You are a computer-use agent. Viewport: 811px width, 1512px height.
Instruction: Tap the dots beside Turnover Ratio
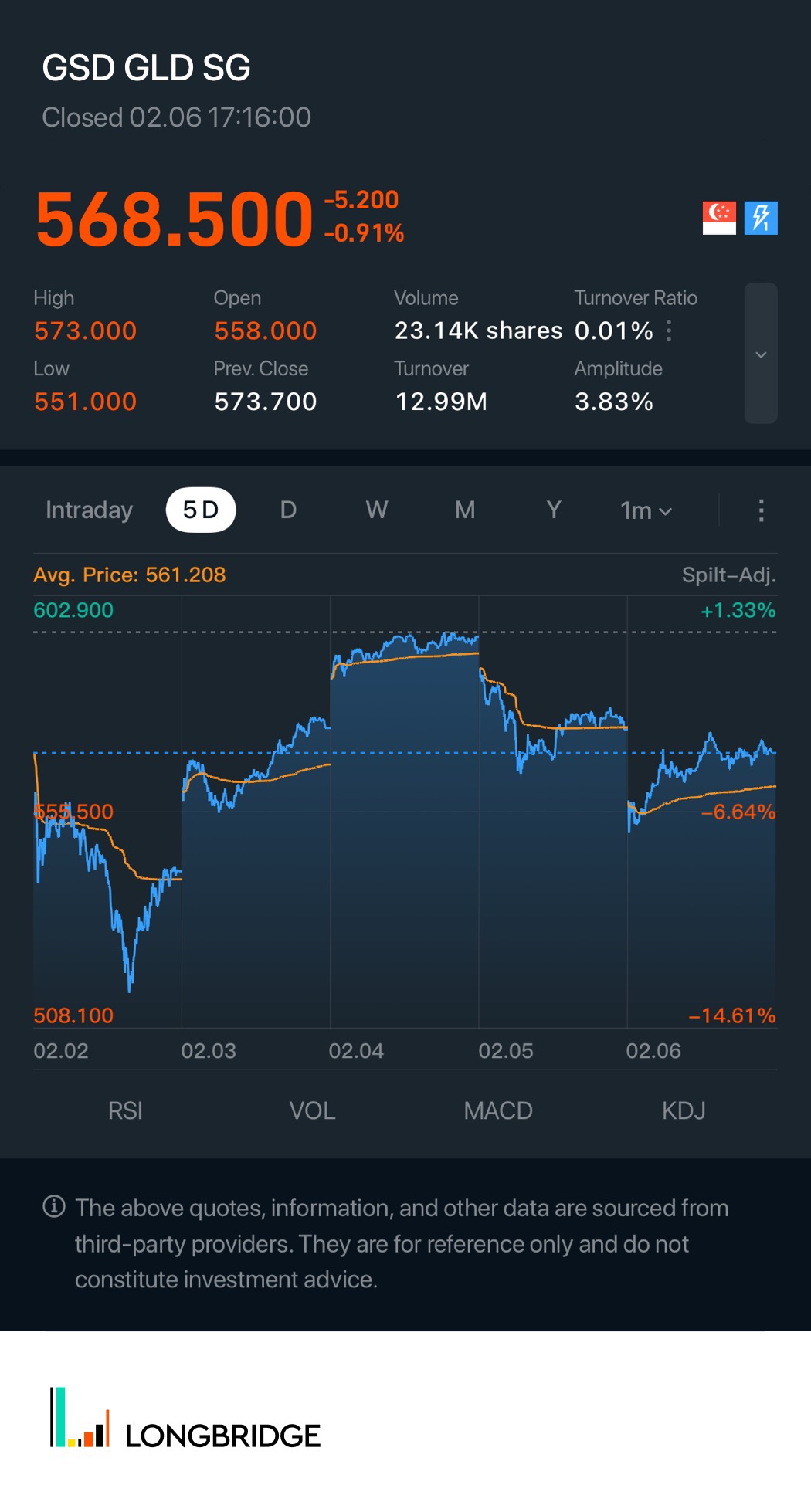669,331
